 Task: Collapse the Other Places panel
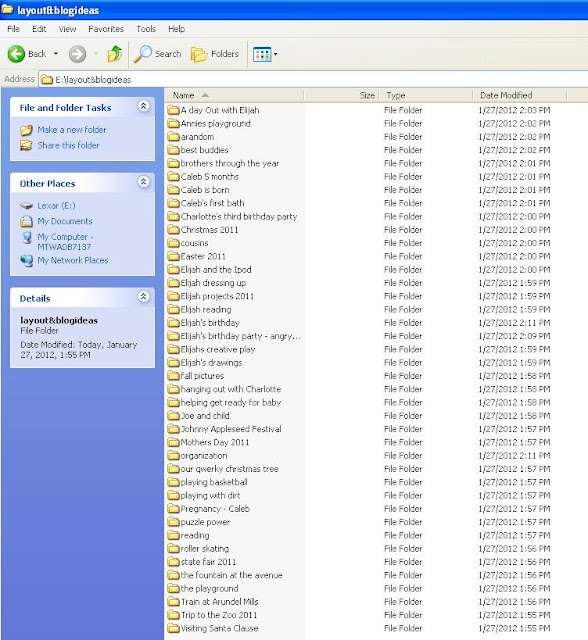[x=143, y=182]
